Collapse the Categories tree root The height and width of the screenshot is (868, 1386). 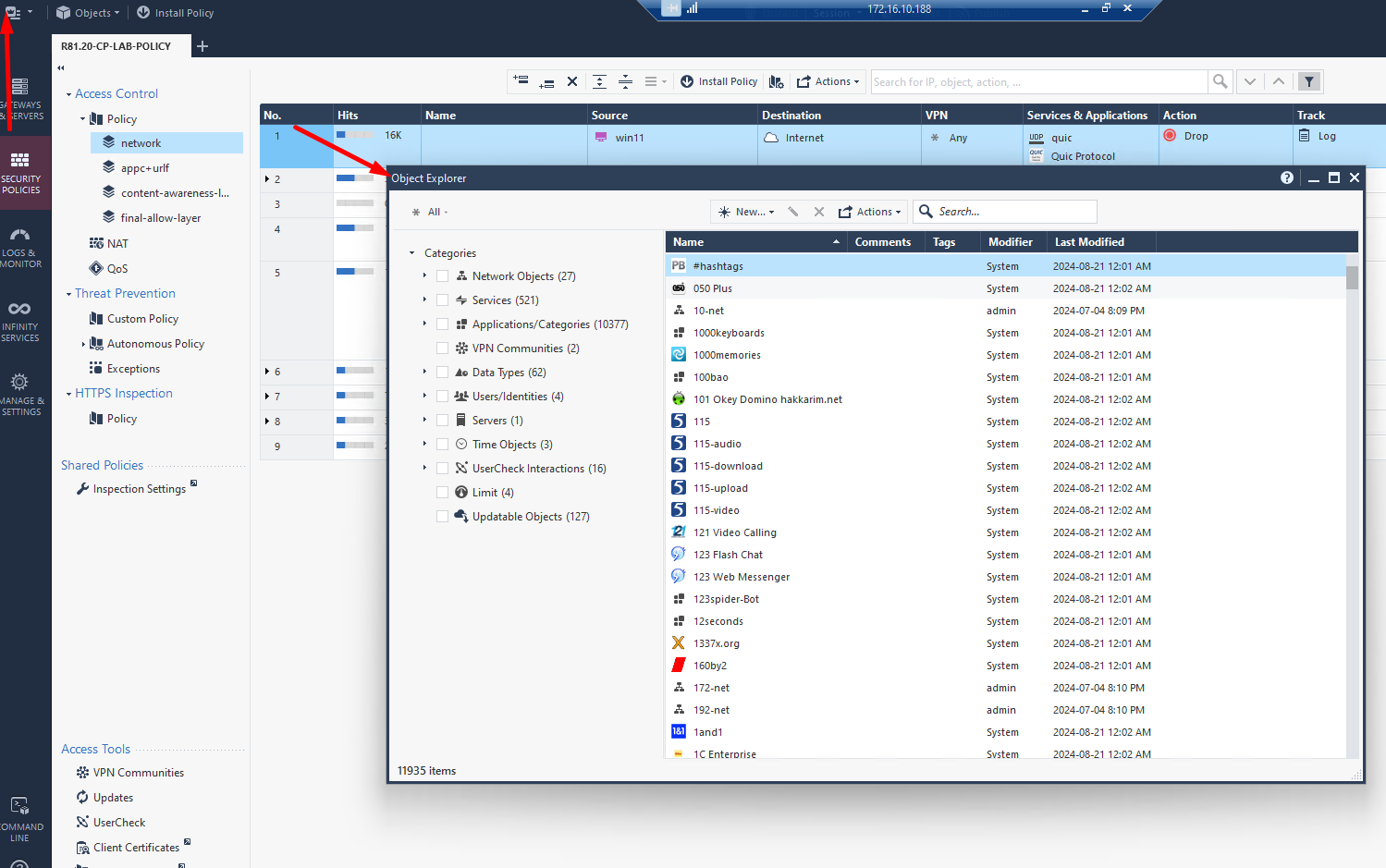pos(412,253)
